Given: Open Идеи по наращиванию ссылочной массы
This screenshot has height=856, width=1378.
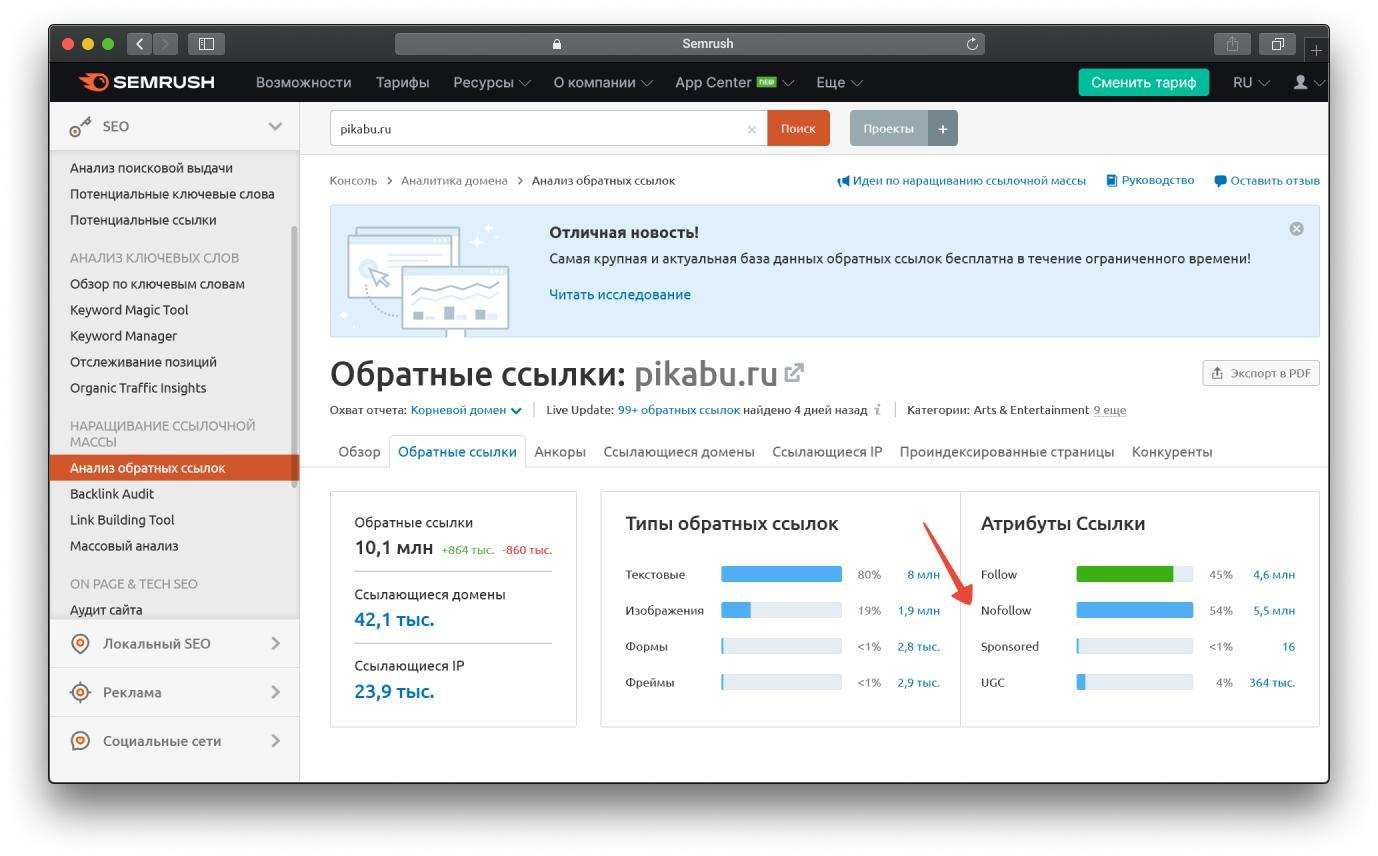Looking at the screenshot, I should point(961,181).
